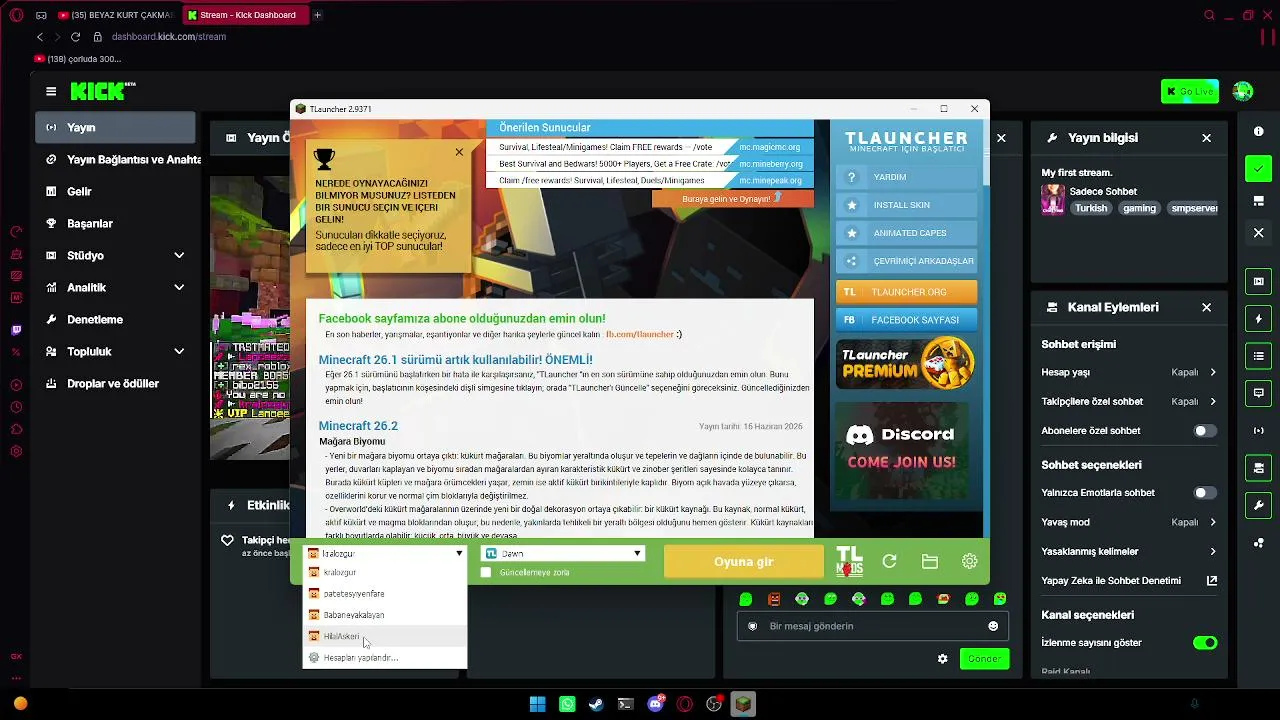
Task: Click the Minecraft block taskbar icon
Action: (743, 704)
